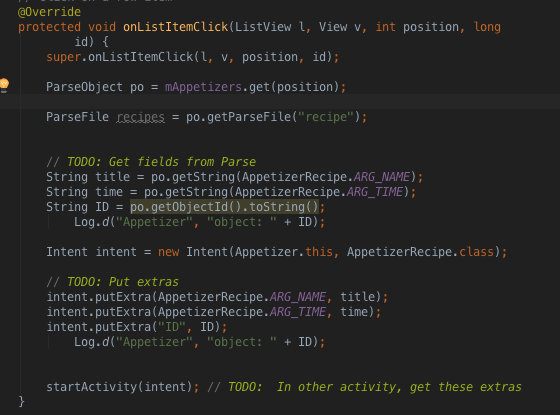The height and width of the screenshot is (415, 560).
Task: Click the empty highlighted caret line
Action: pyautogui.click(x=280, y=102)
